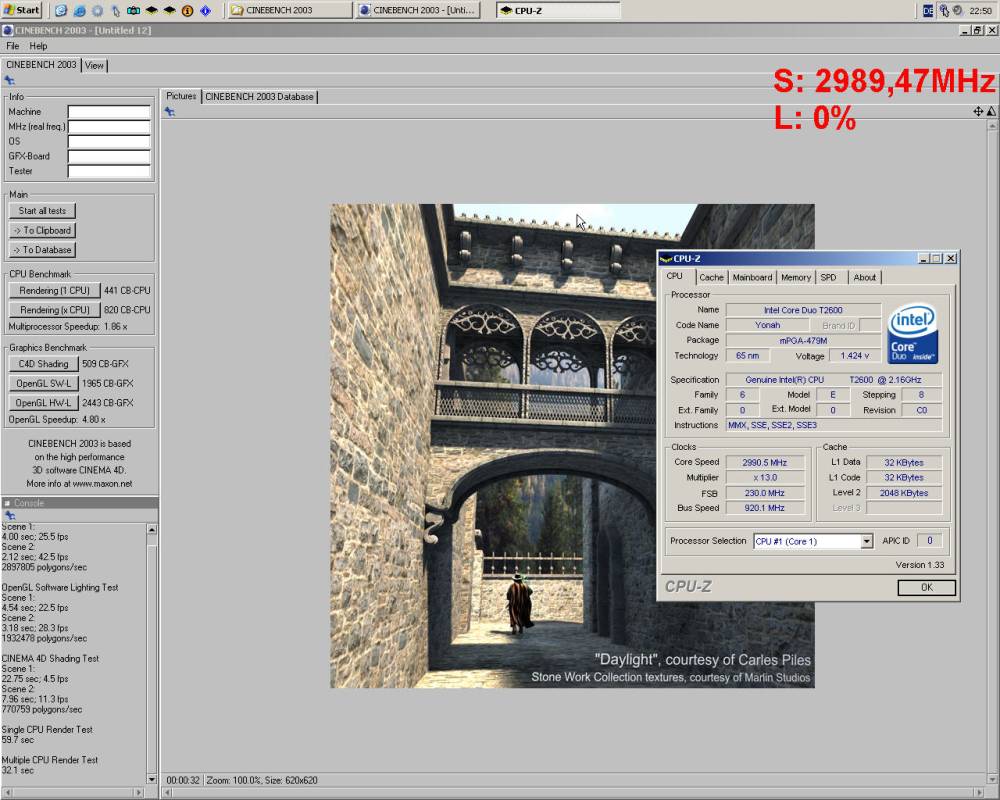Open the orange info Quick Launch icon
The image size is (1000, 800).
tap(188, 10)
